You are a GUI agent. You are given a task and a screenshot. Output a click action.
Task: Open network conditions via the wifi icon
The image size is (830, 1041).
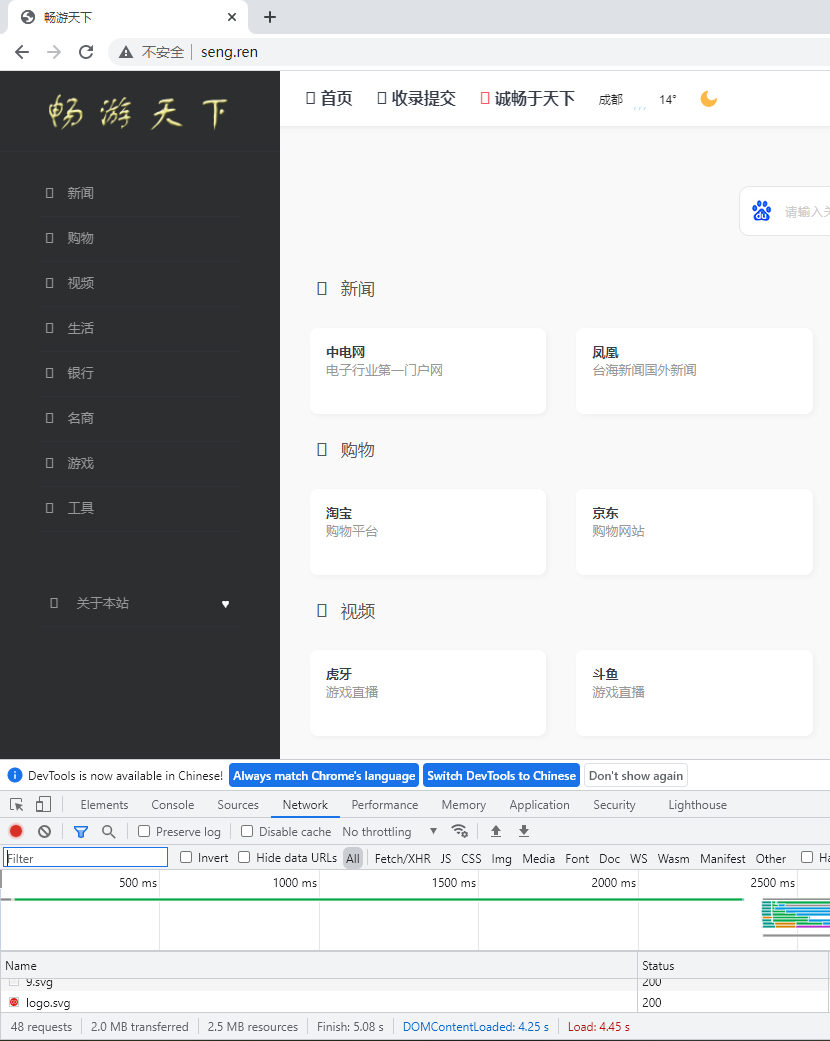click(460, 831)
